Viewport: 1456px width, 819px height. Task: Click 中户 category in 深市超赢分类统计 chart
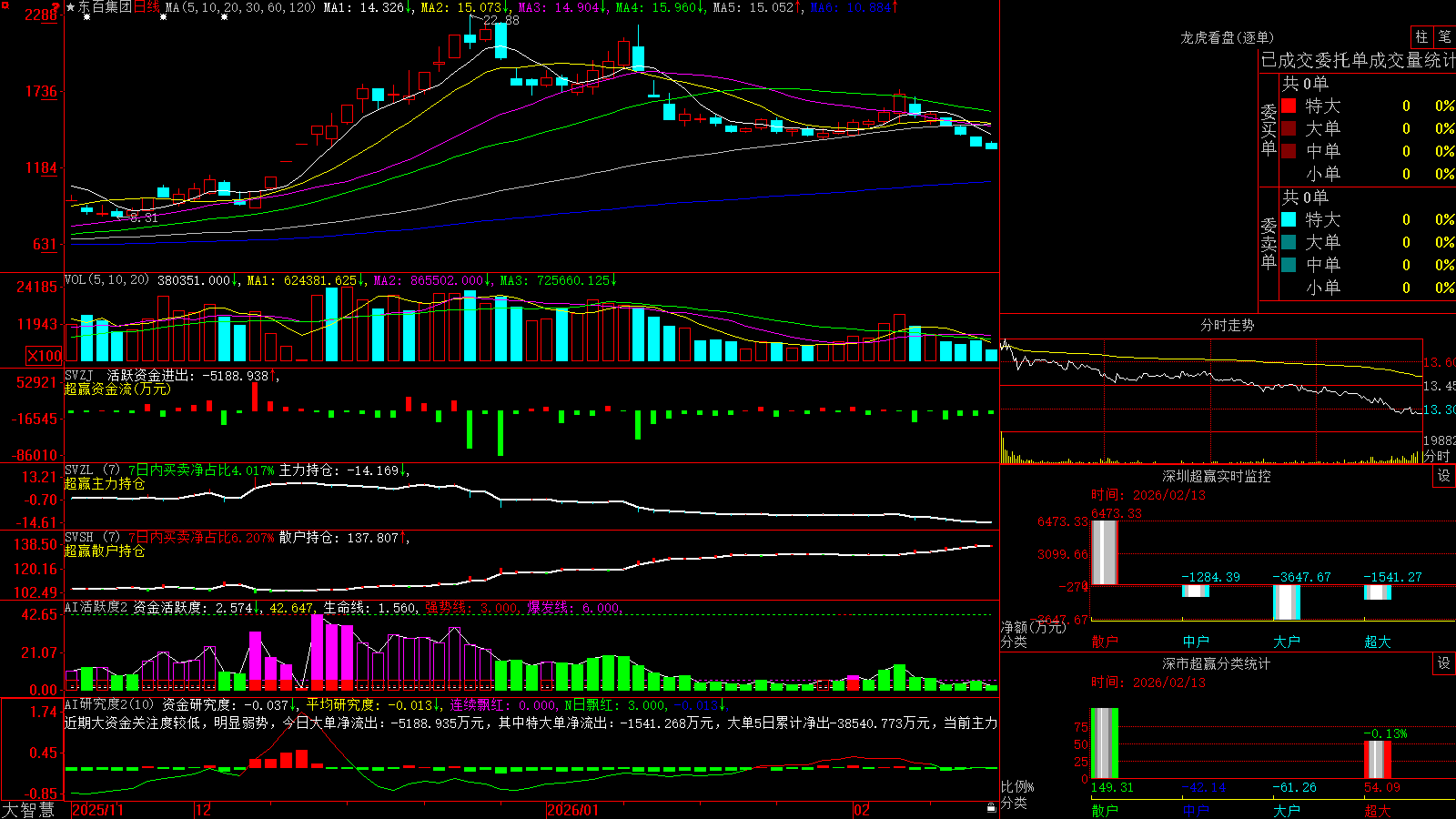1196,811
